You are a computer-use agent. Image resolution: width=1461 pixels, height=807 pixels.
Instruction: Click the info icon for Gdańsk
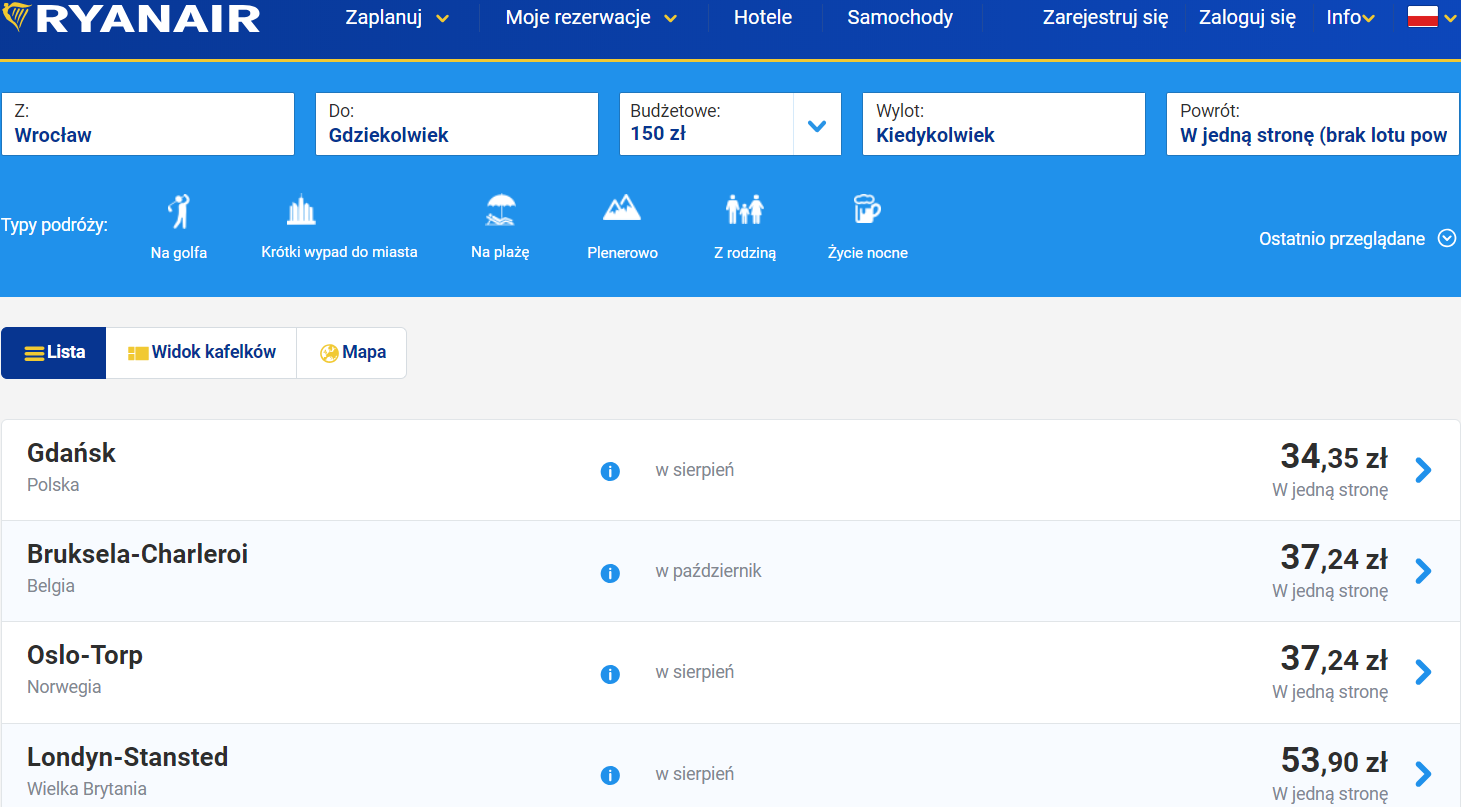pos(610,471)
